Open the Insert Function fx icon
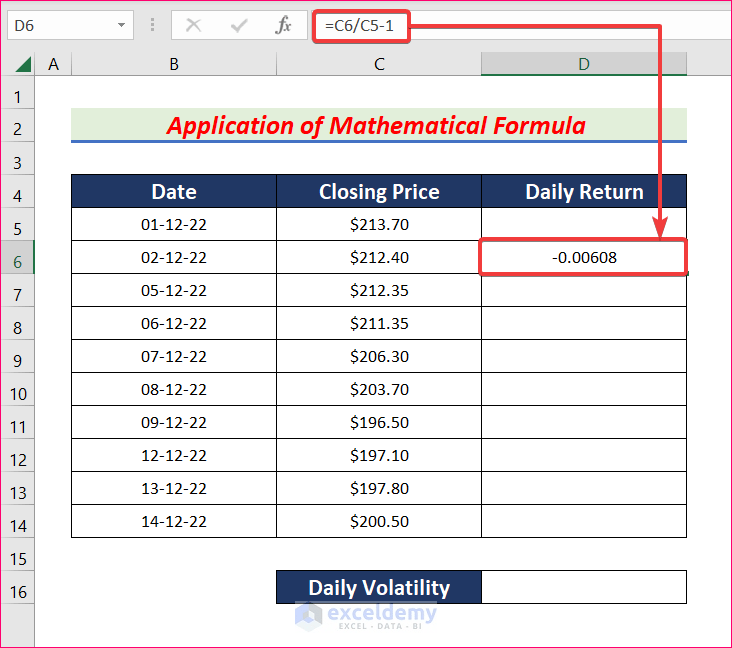 click(x=283, y=25)
